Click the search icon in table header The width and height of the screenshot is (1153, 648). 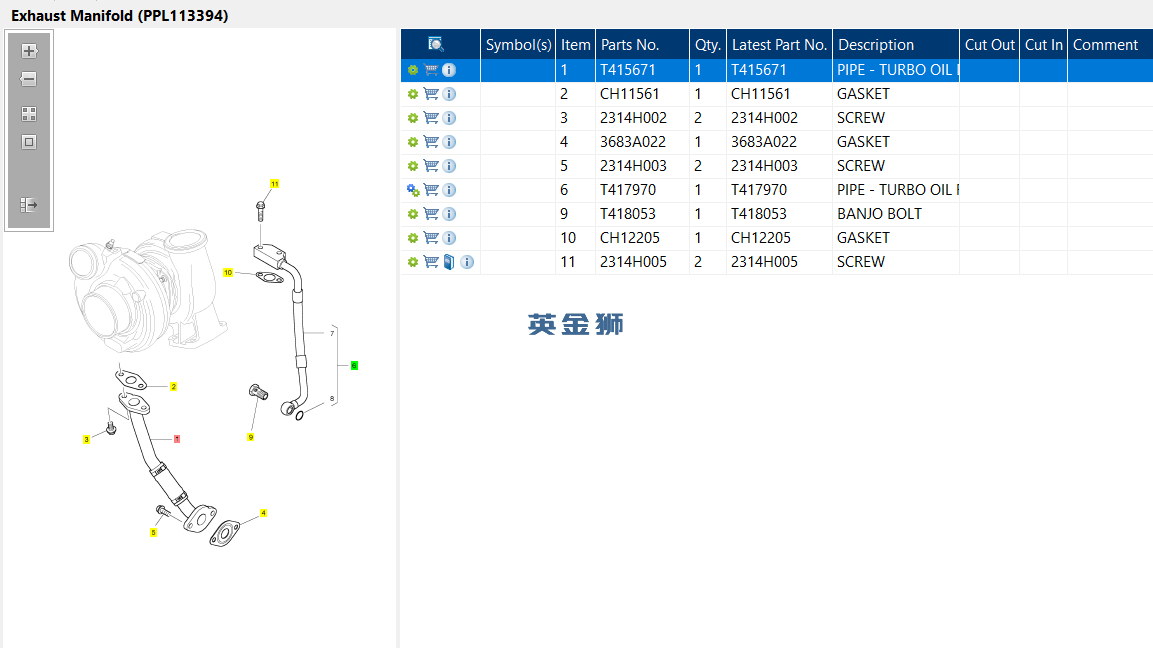[x=436, y=44]
